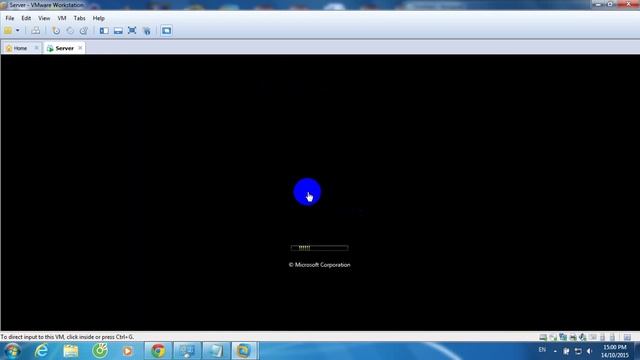640x360 pixels.
Task: Open the snapshot manager icon
Action: coord(84,31)
